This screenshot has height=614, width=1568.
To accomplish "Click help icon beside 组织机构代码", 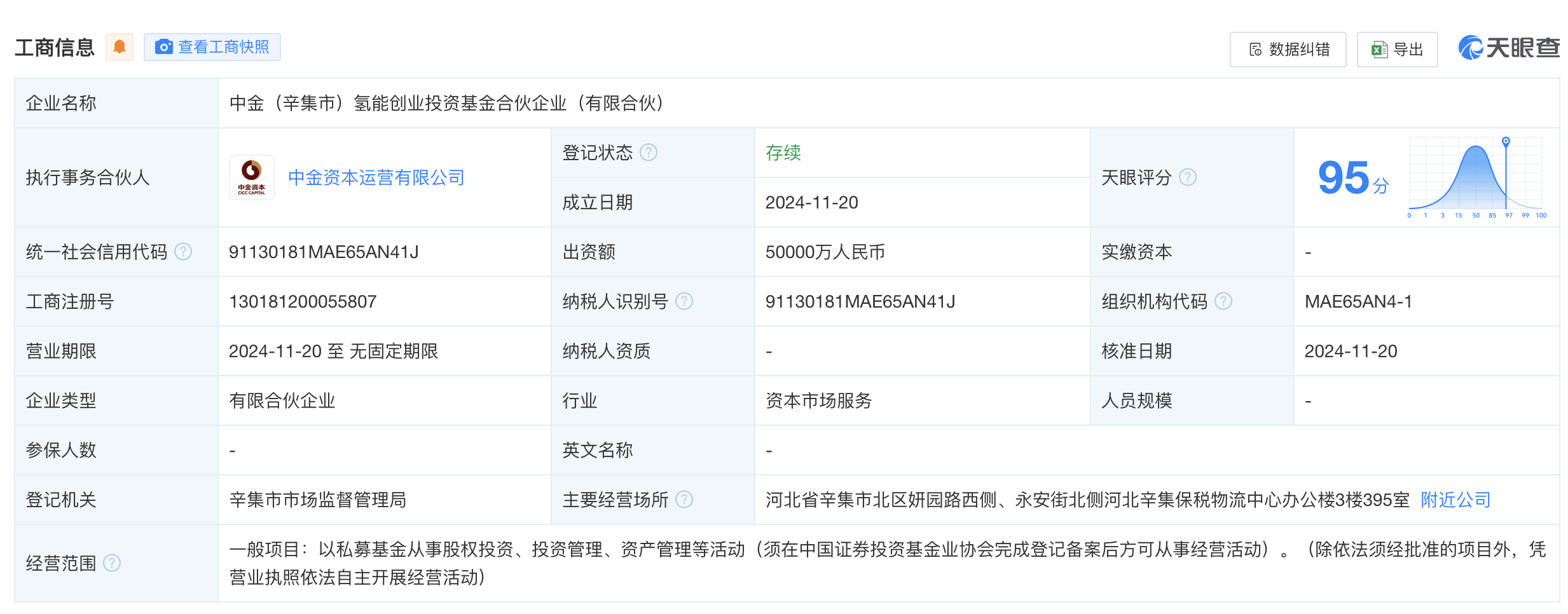I will pyautogui.click(x=1223, y=301).
